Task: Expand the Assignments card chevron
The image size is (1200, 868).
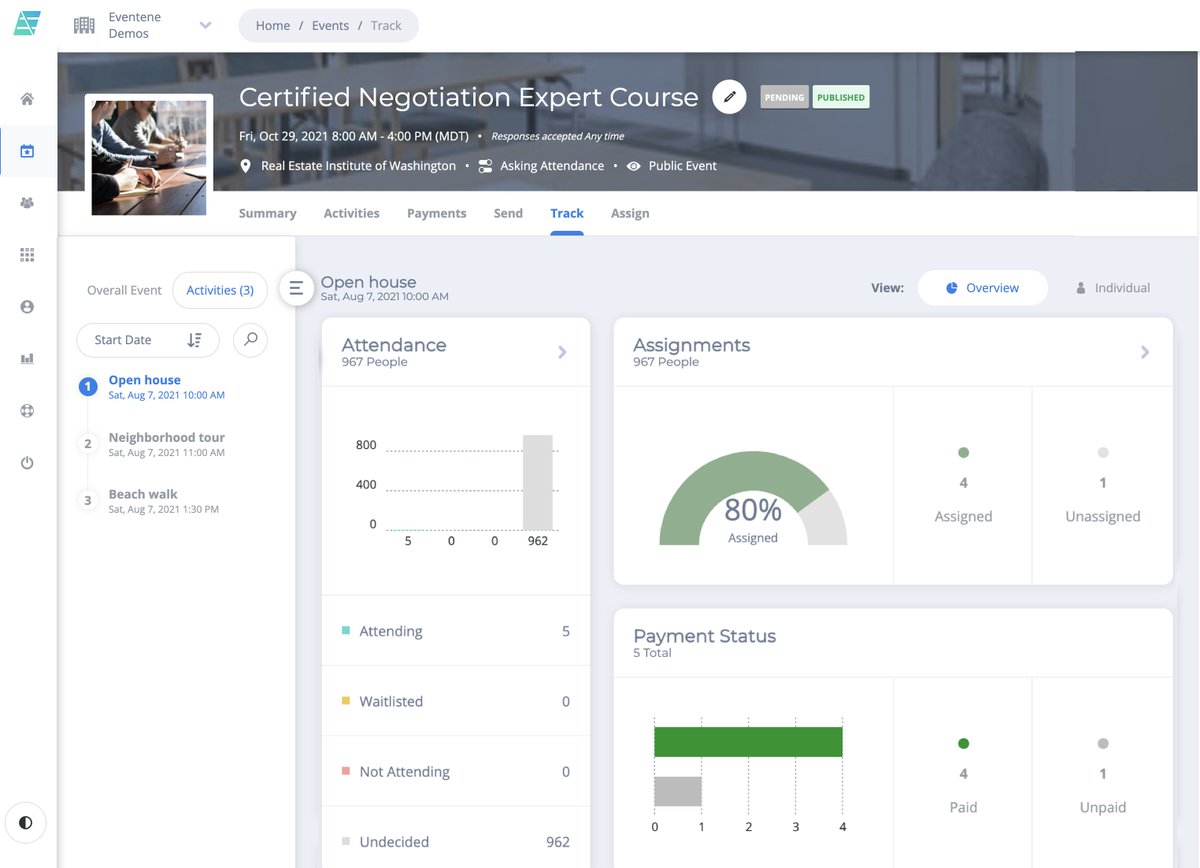Action: click(1145, 352)
